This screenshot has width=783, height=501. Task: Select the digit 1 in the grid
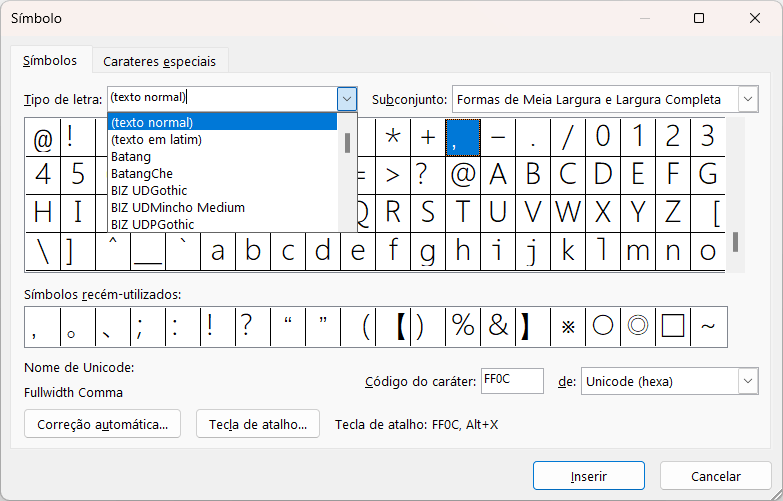pos(638,137)
